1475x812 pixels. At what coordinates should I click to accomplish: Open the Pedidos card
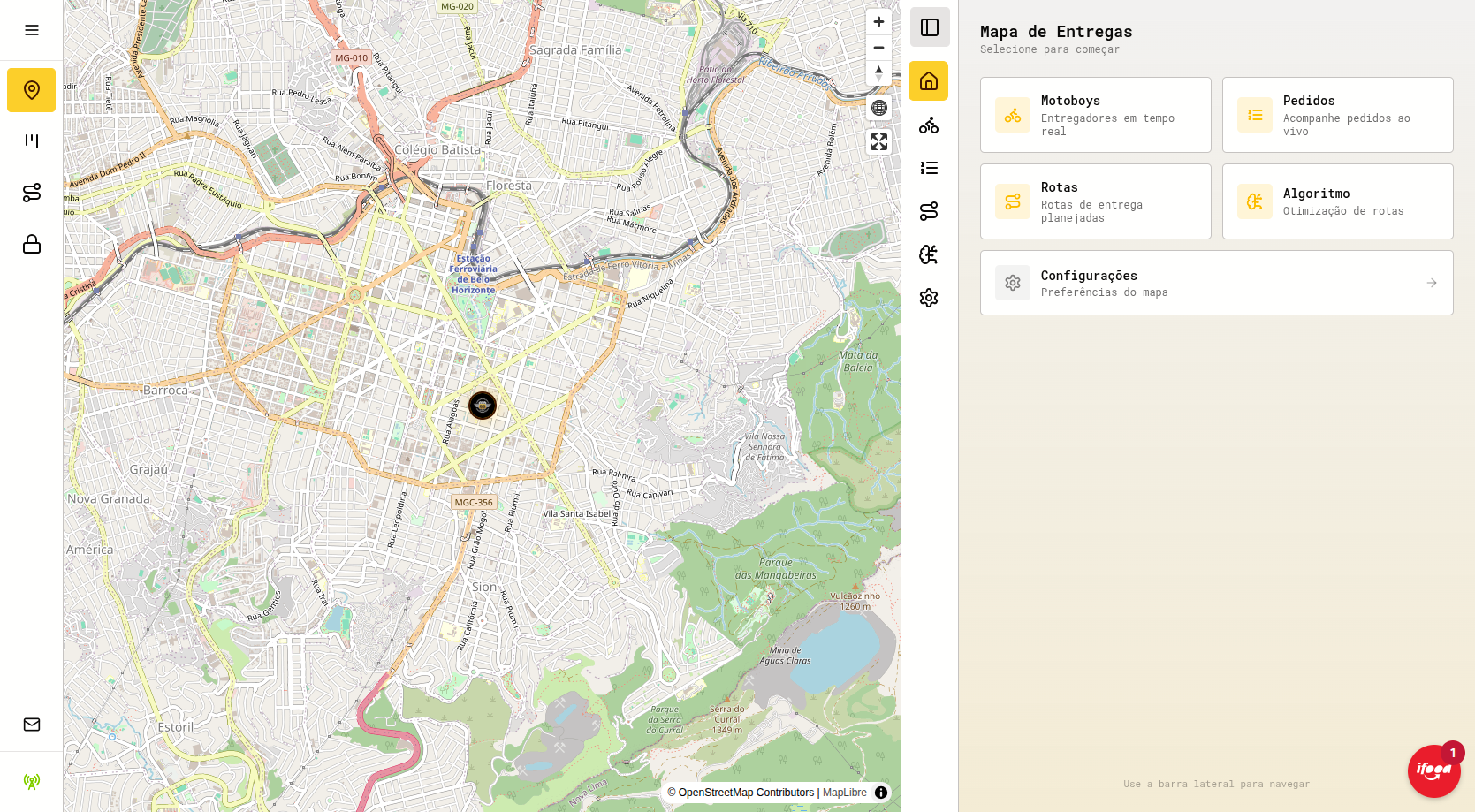pos(1337,115)
